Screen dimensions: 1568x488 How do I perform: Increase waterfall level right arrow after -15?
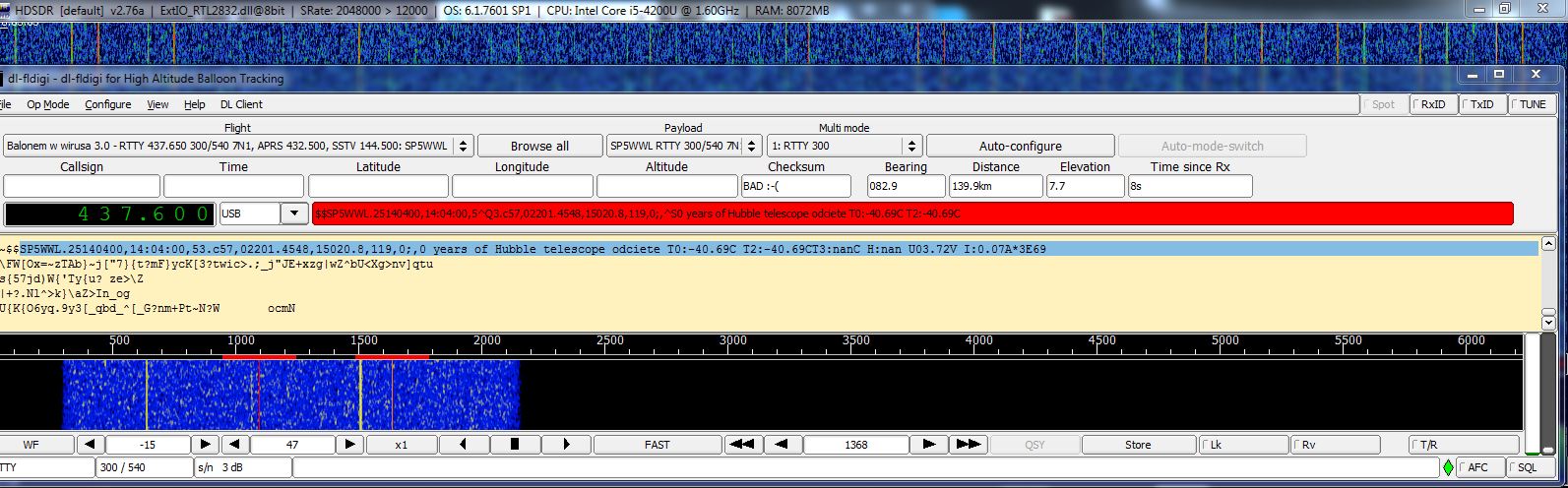click(x=205, y=445)
